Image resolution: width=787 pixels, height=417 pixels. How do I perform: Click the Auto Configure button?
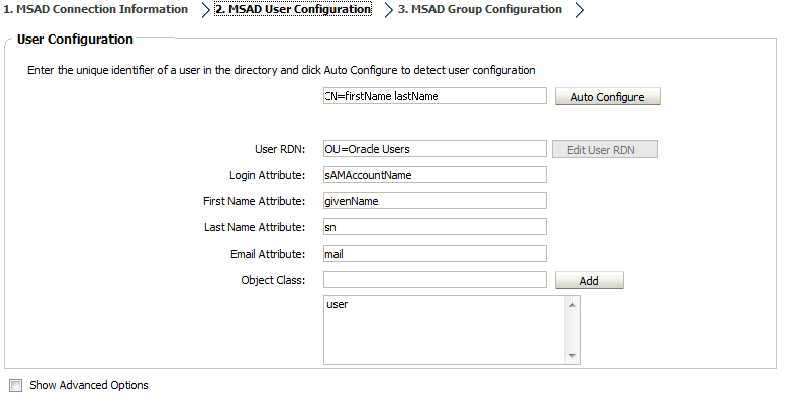(608, 97)
